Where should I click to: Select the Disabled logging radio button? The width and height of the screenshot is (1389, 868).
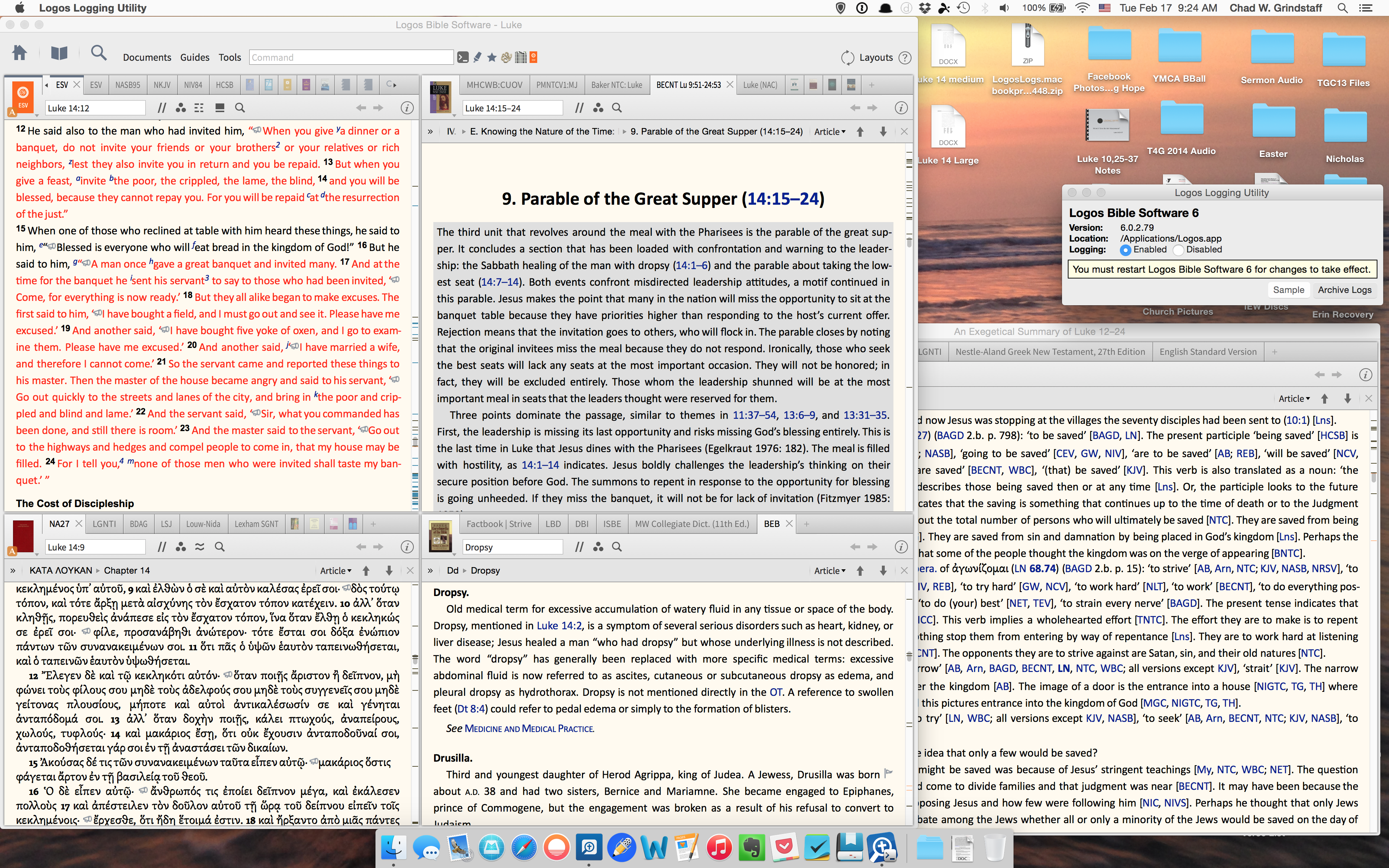(1178, 250)
